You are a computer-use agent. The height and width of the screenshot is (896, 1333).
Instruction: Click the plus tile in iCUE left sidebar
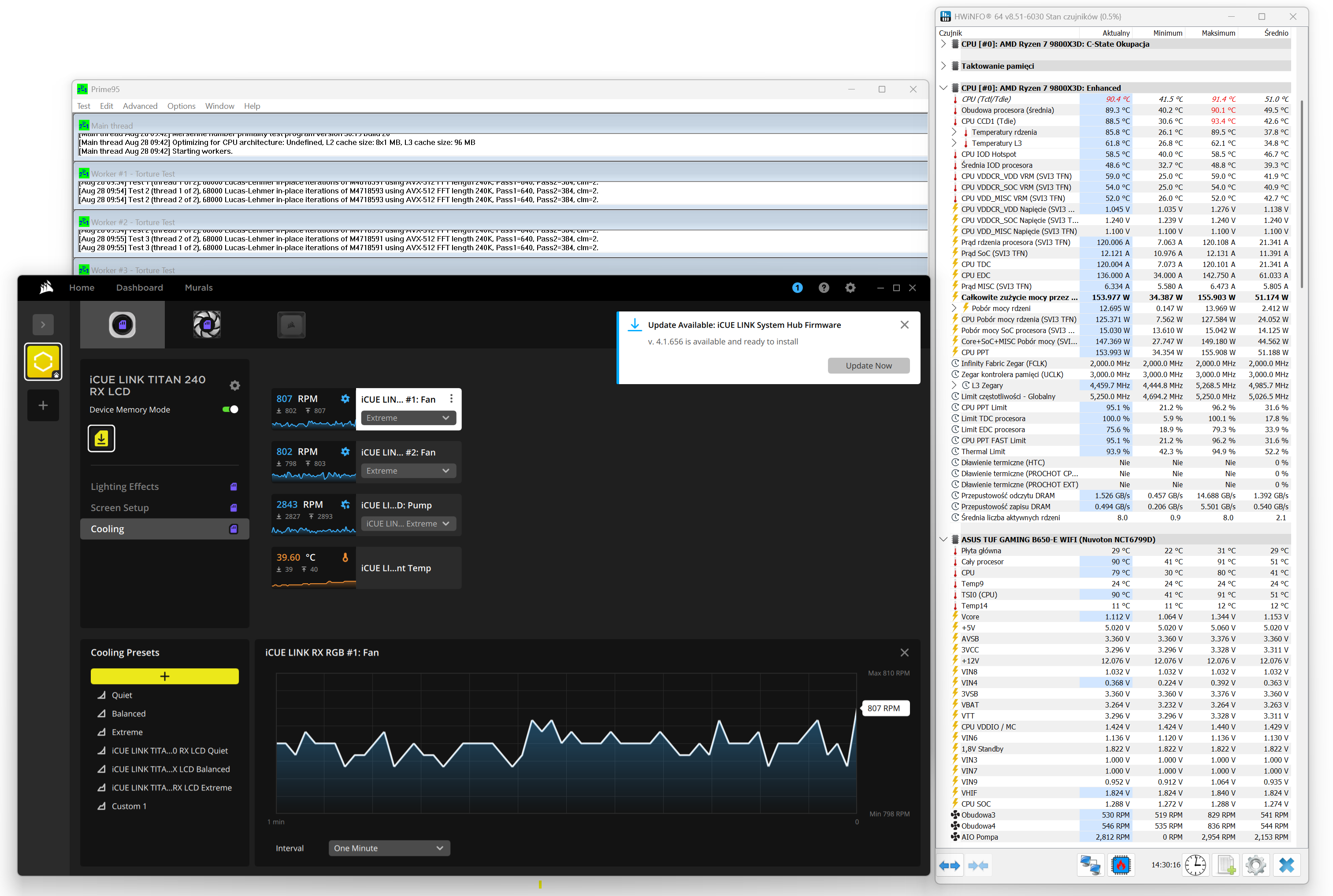[43, 405]
